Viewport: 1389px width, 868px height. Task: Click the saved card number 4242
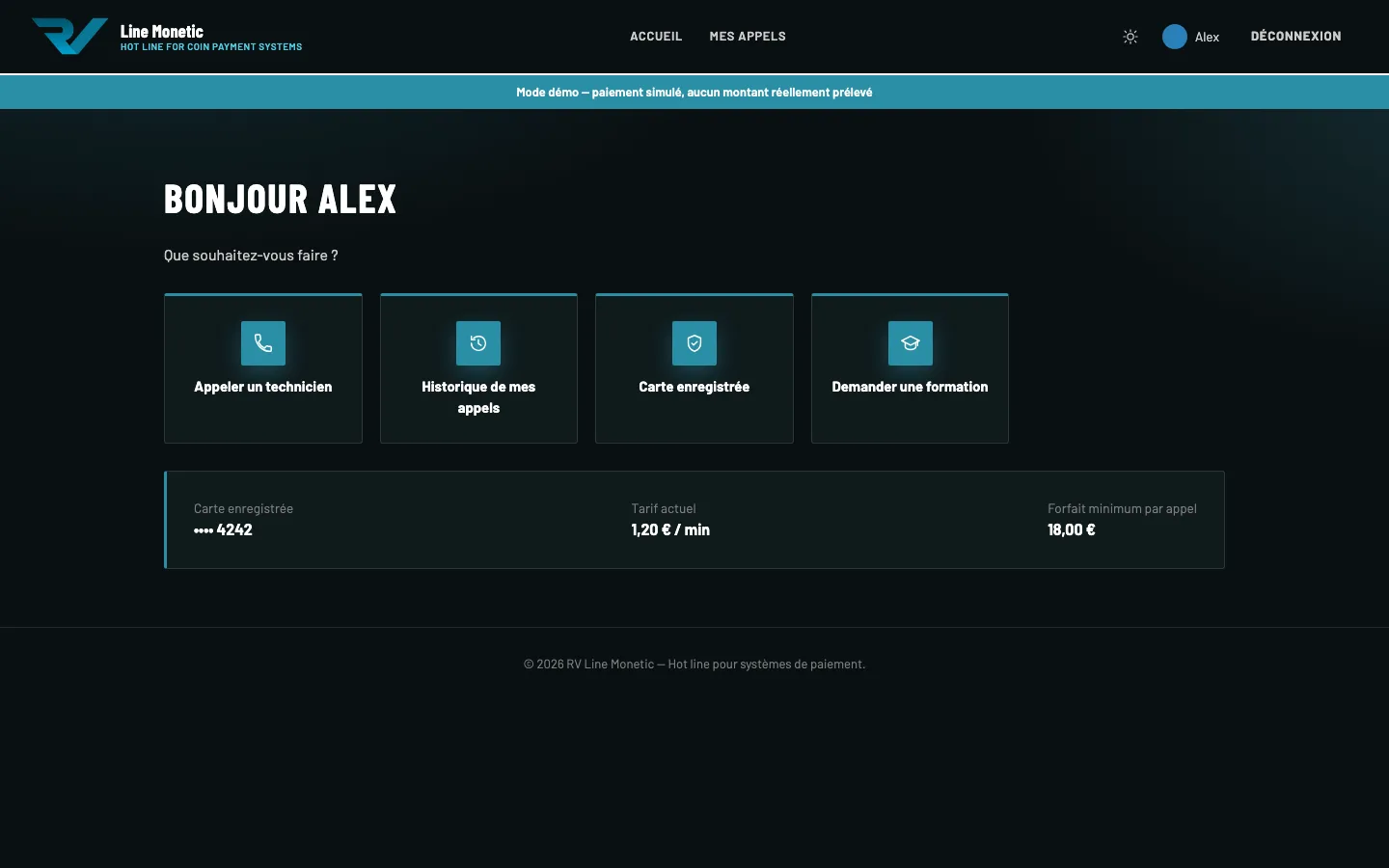coord(223,529)
